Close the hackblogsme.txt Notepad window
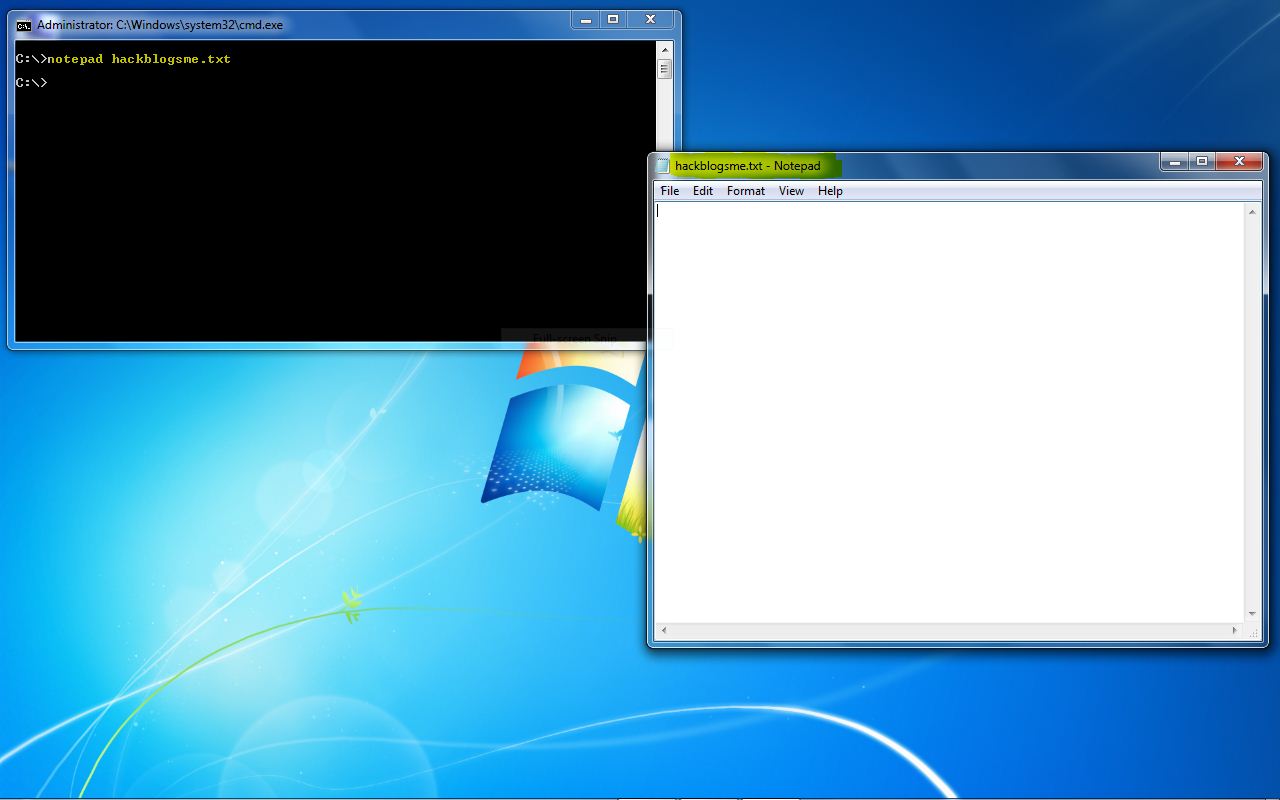The width and height of the screenshot is (1280, 800). [x=1239, y=161]
